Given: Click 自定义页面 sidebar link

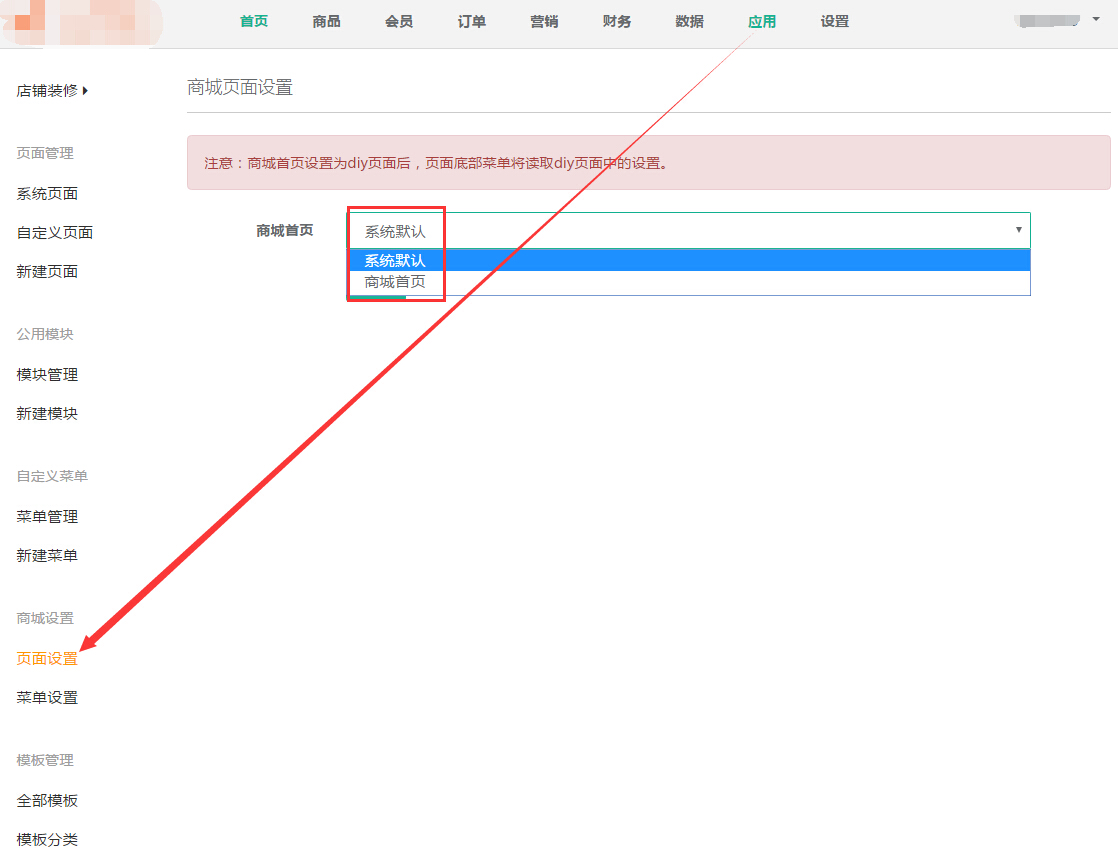Looking at the screenshot, I should [55, 233].
